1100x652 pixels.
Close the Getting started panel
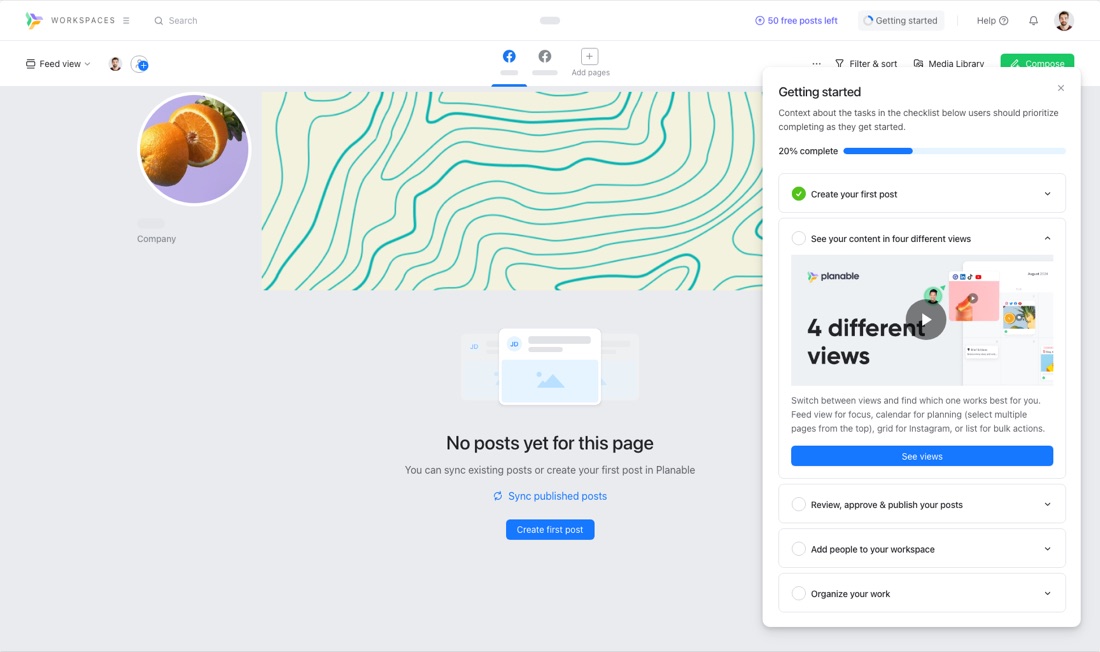[1061, 88]
